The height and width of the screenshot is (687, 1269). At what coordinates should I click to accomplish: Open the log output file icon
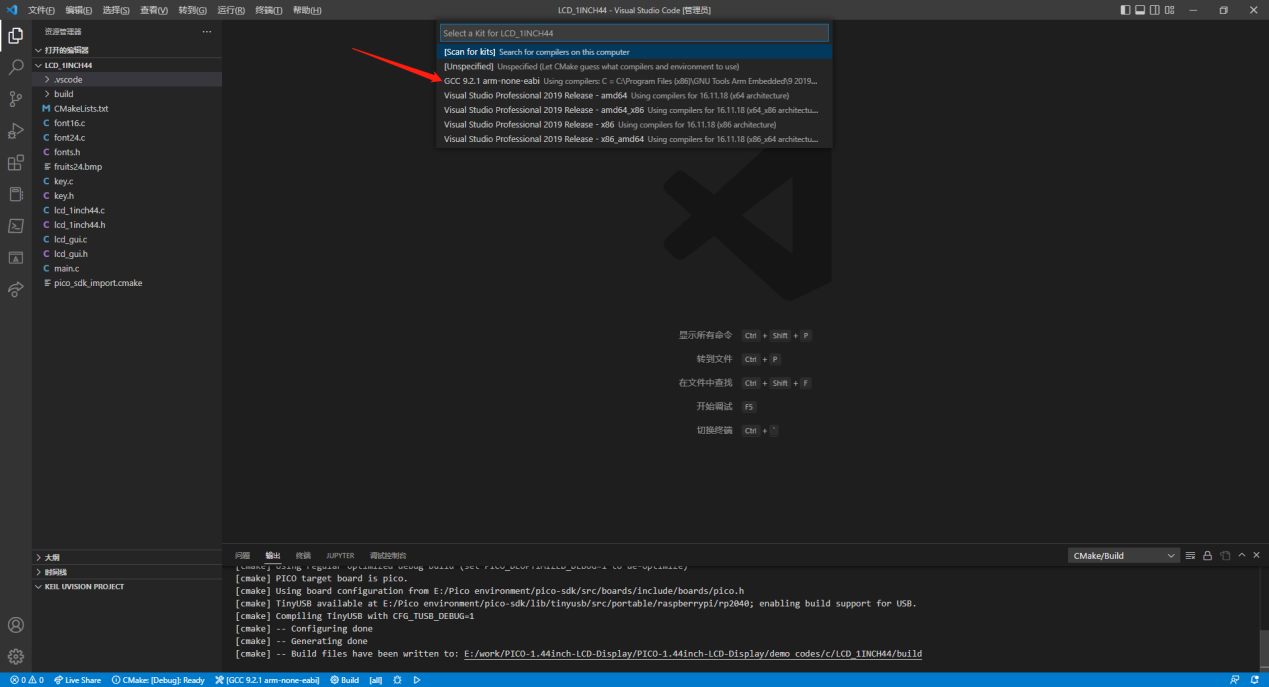(x=1225, y=555)
